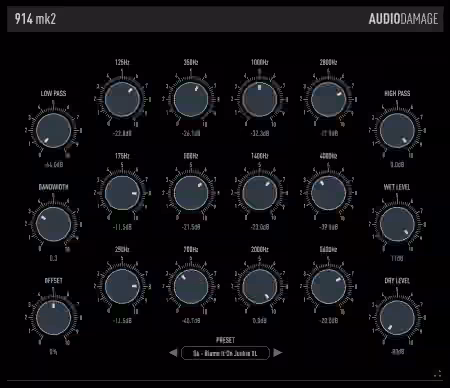
Task: Click the 0.0dB readout under 2000Hz
Action: pyautogui.click(x=260, y=321)
